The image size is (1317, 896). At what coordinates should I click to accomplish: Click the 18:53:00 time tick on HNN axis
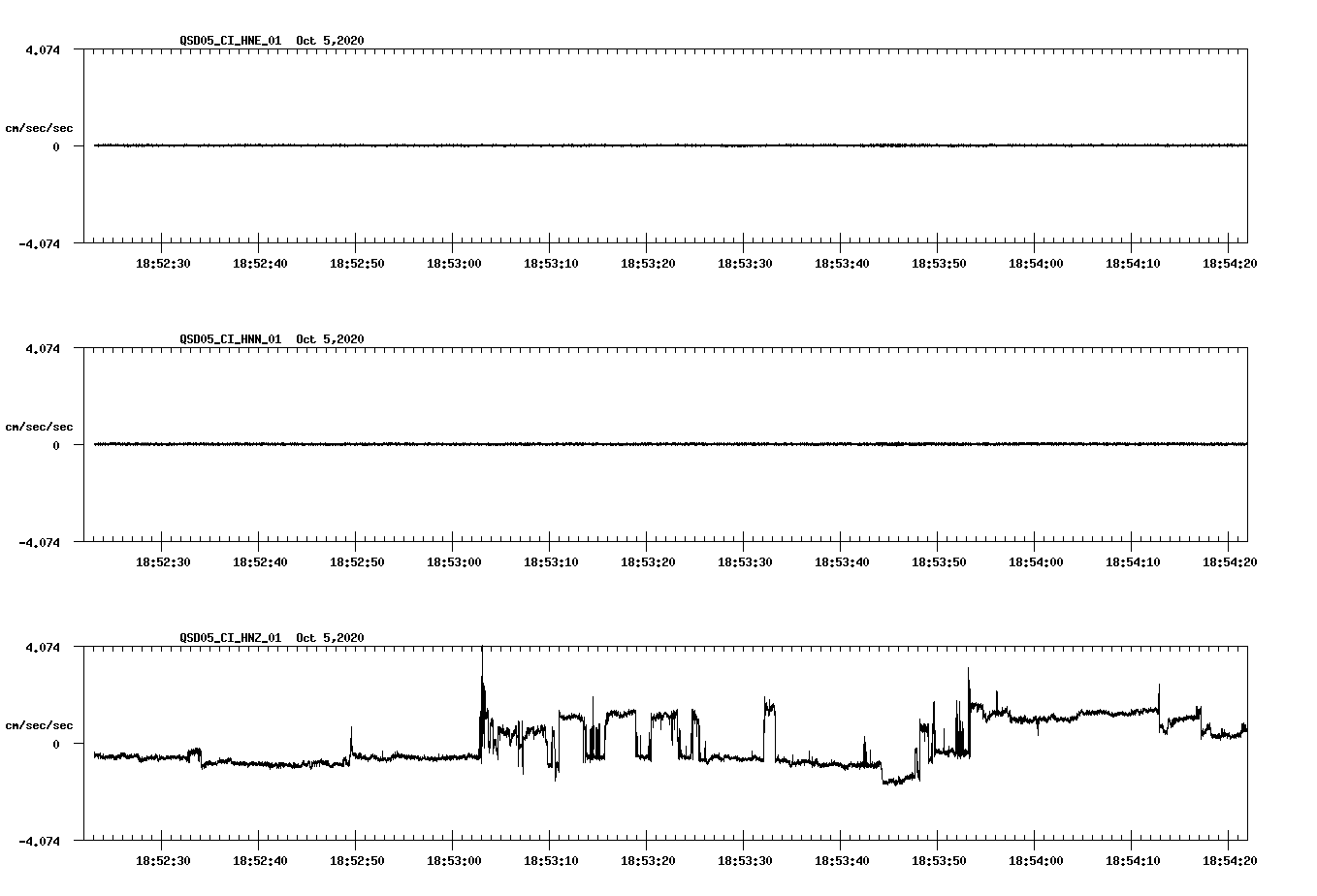453,560
